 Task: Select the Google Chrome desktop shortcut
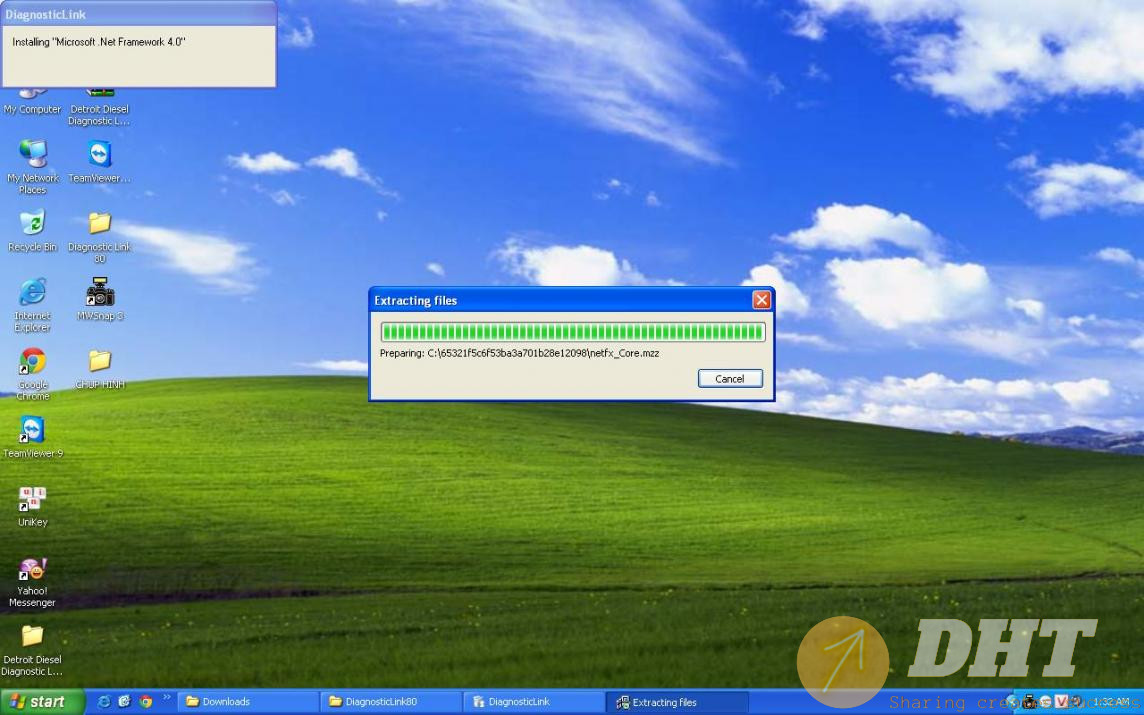pyautogui.click(x=32, y=362)
